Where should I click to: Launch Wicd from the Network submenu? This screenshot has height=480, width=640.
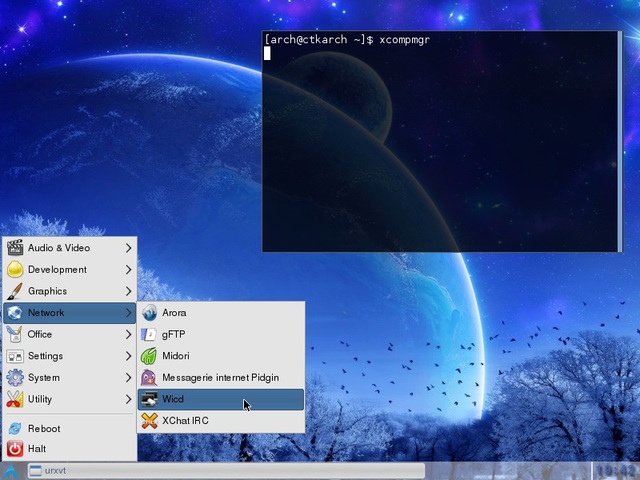tap(221, 399)
